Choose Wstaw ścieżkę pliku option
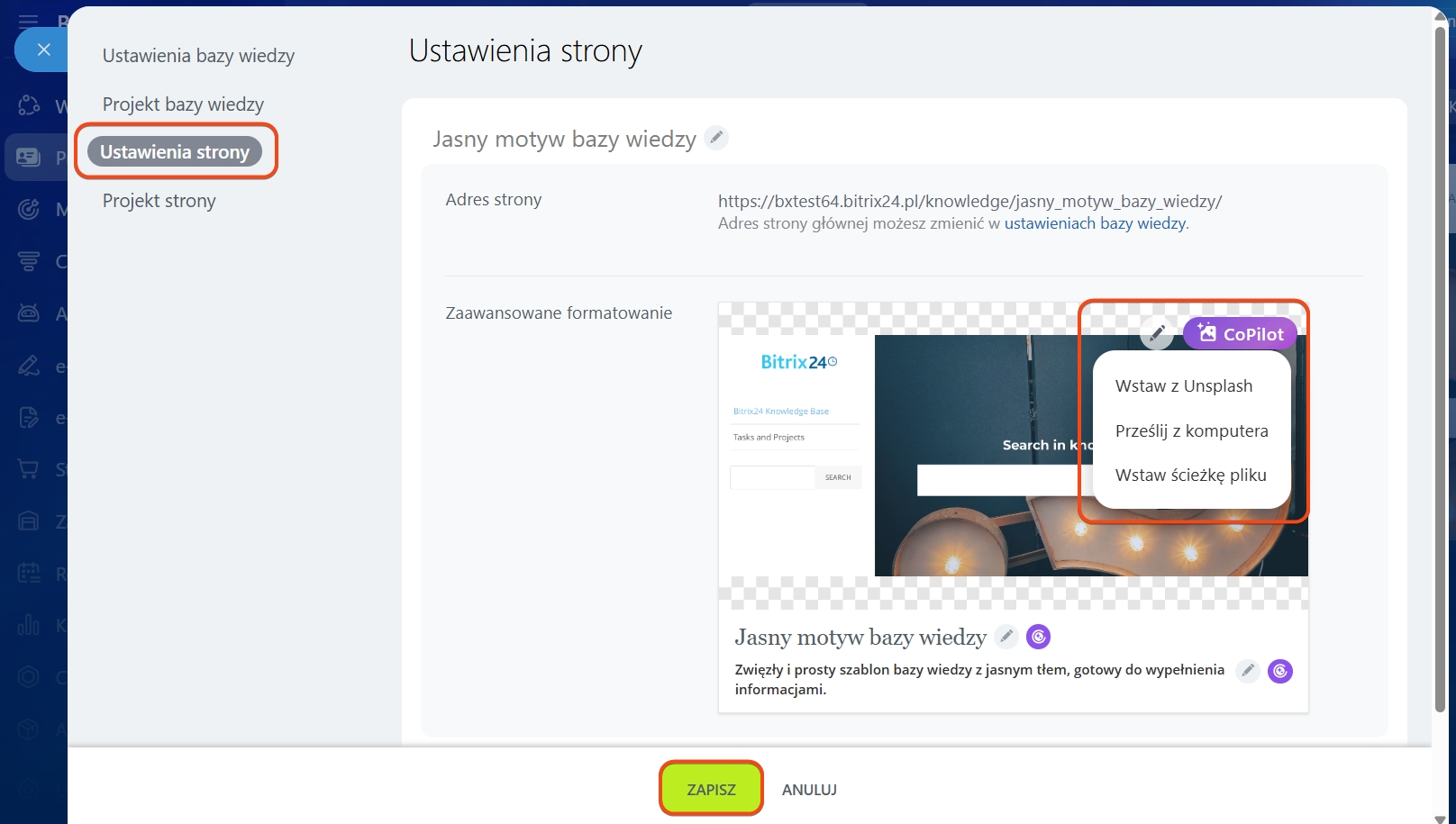Viewport: 1456px width, 824px height. (1191, 475)
